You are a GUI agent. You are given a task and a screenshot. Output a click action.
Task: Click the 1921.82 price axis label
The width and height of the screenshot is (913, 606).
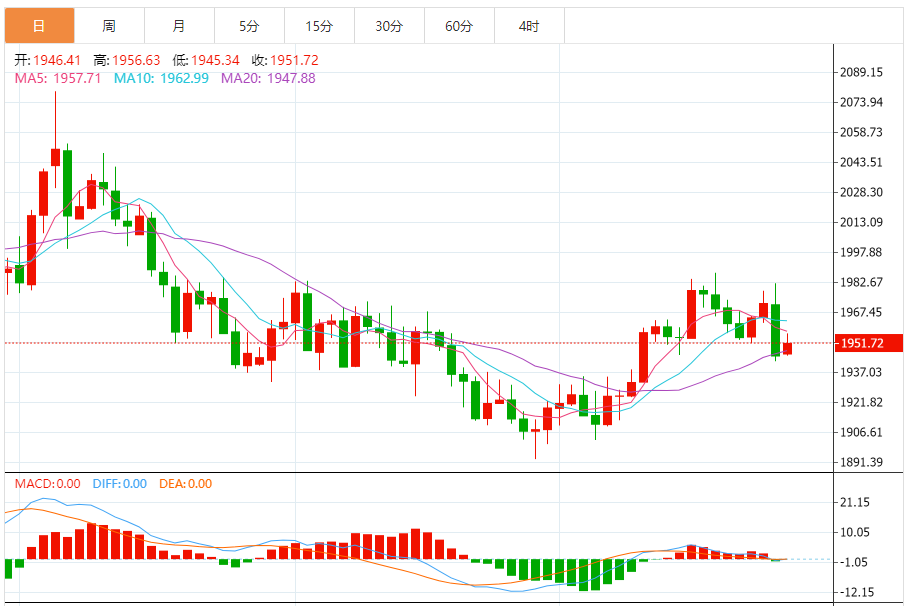pyautogui.click(x=861, y=402)
